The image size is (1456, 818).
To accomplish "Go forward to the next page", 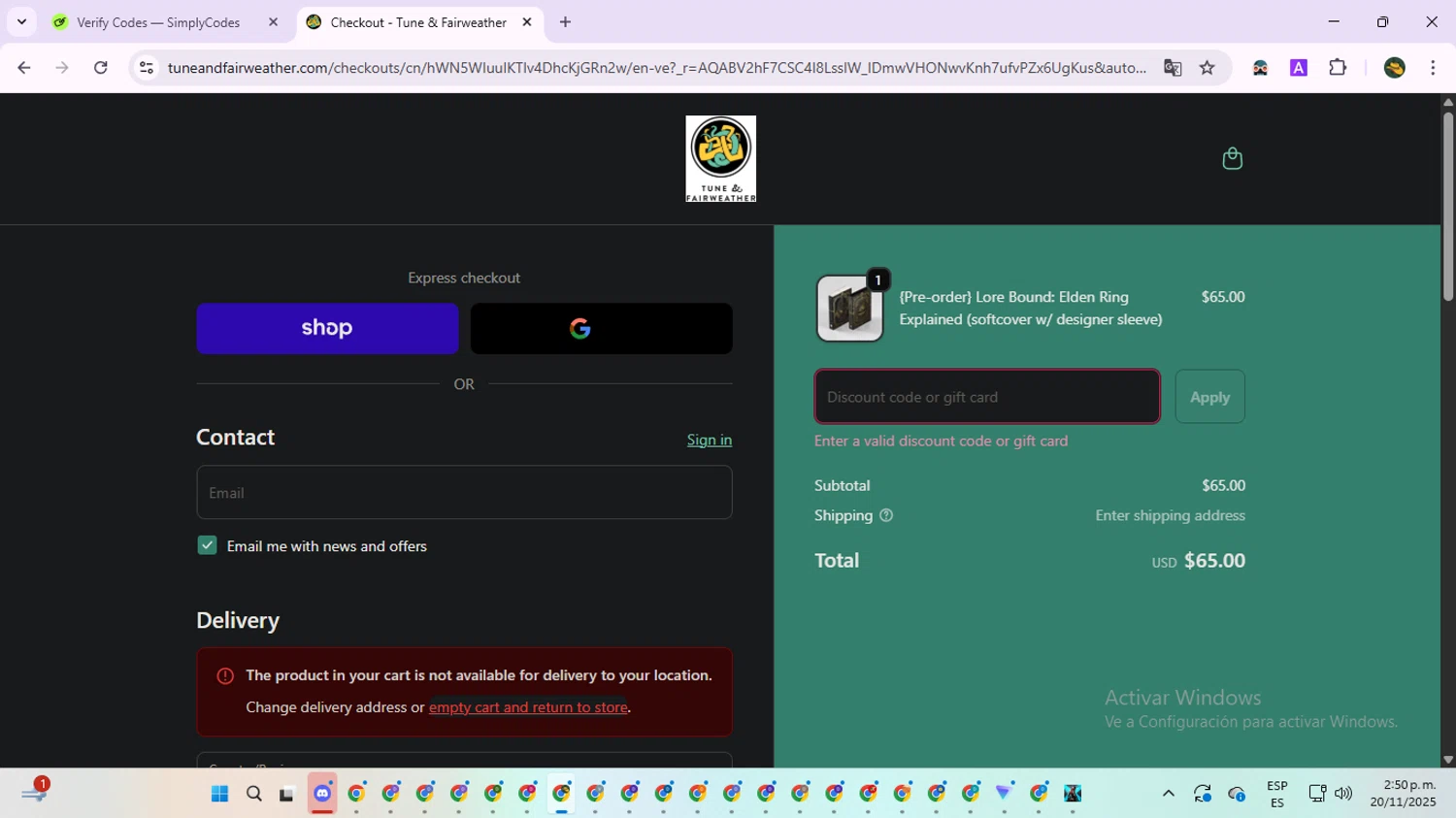I will click(x=62, y=68).
